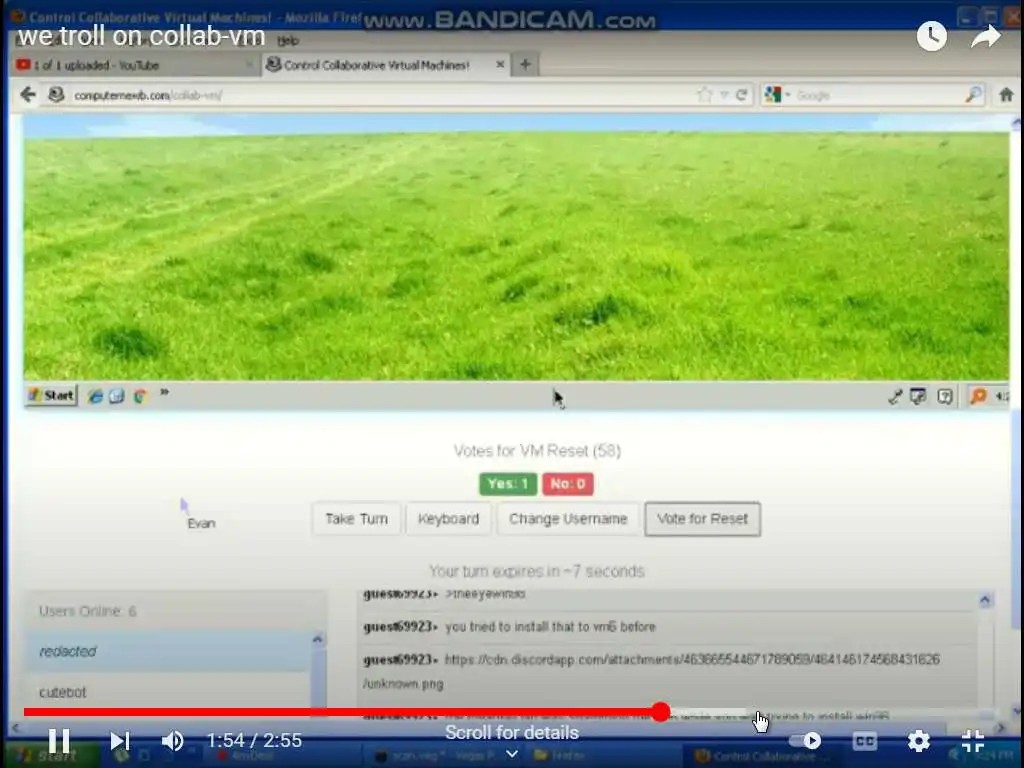Select user redacted in users list
This screenshot has width=1024, height=768.
click(167, 651)
